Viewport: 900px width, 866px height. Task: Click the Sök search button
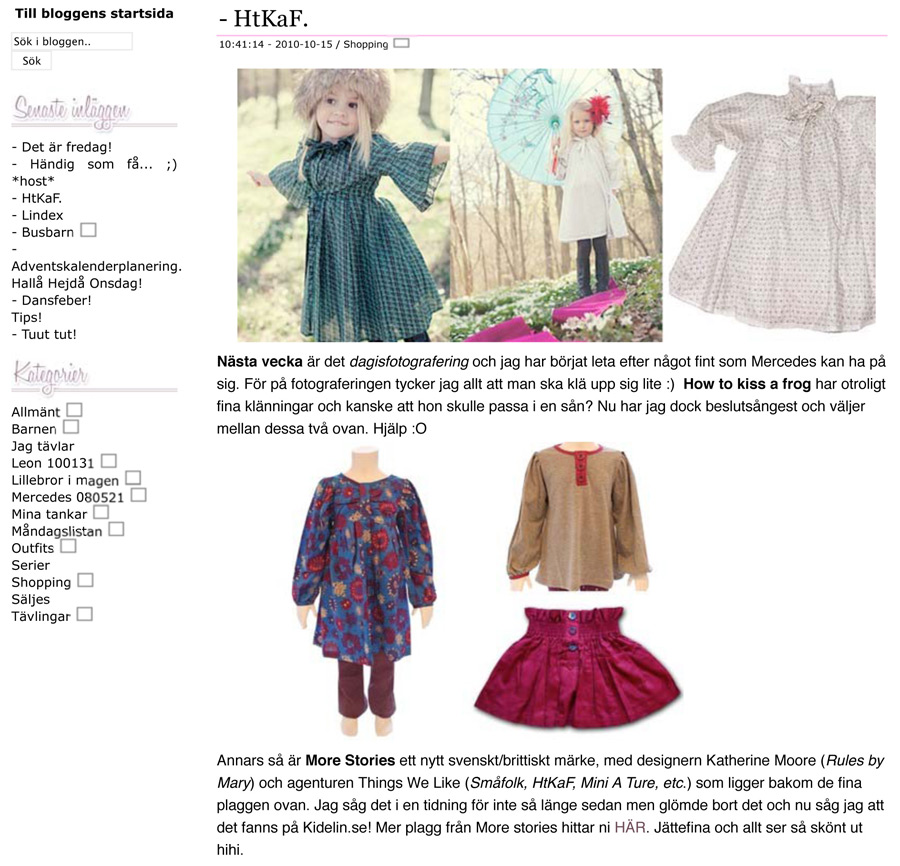click(32, 61)
